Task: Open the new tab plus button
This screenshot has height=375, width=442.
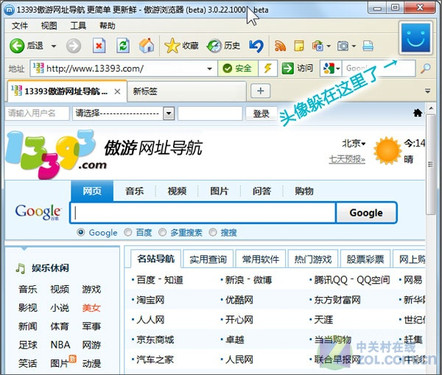Action: [260, 91]
